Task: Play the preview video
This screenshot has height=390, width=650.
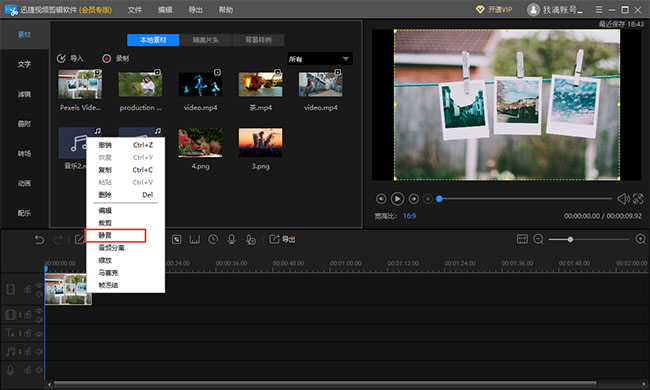Action: coord(397,199)
